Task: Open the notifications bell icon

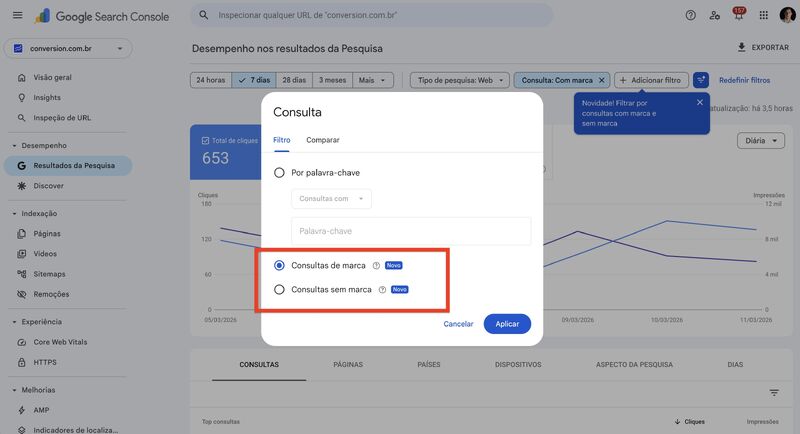Action: pos(739,16)
